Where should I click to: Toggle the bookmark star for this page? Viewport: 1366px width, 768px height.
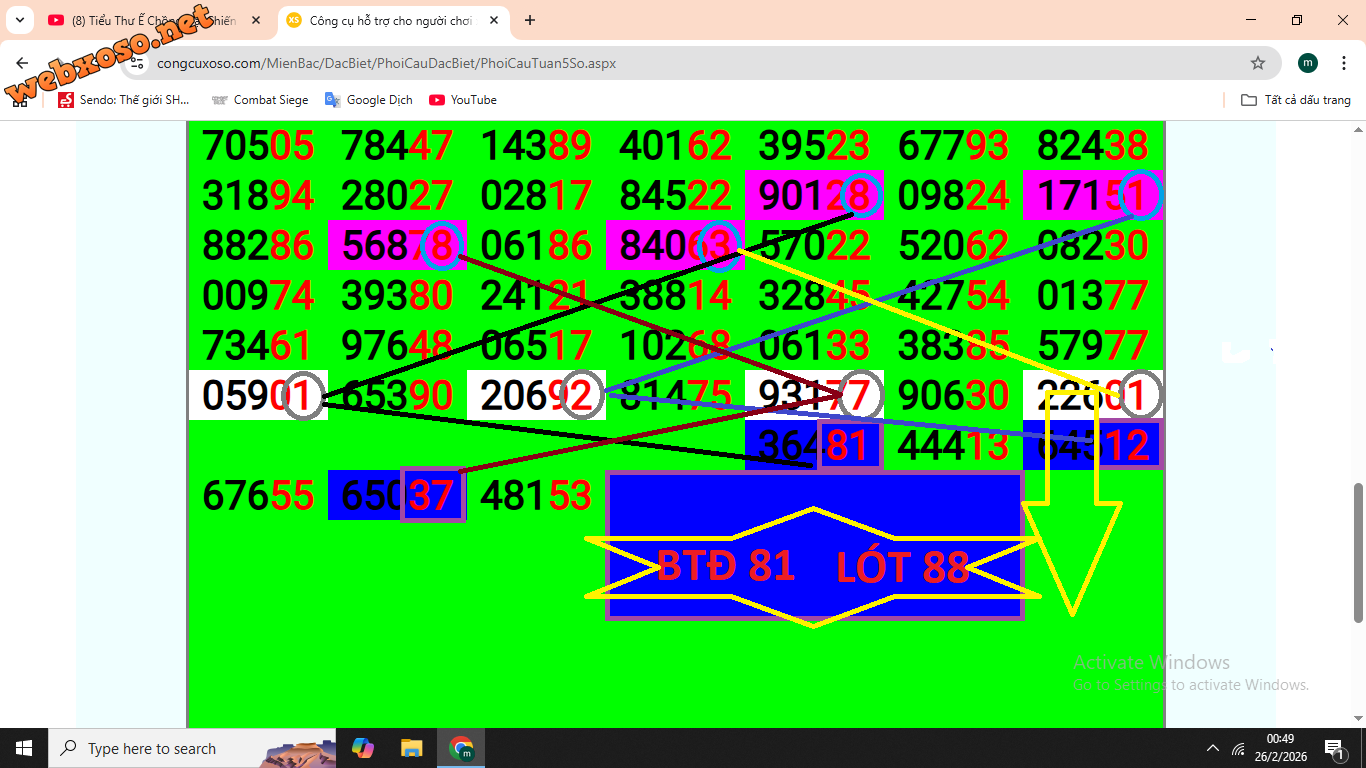pyautogui.click(x=1258, y=62)
